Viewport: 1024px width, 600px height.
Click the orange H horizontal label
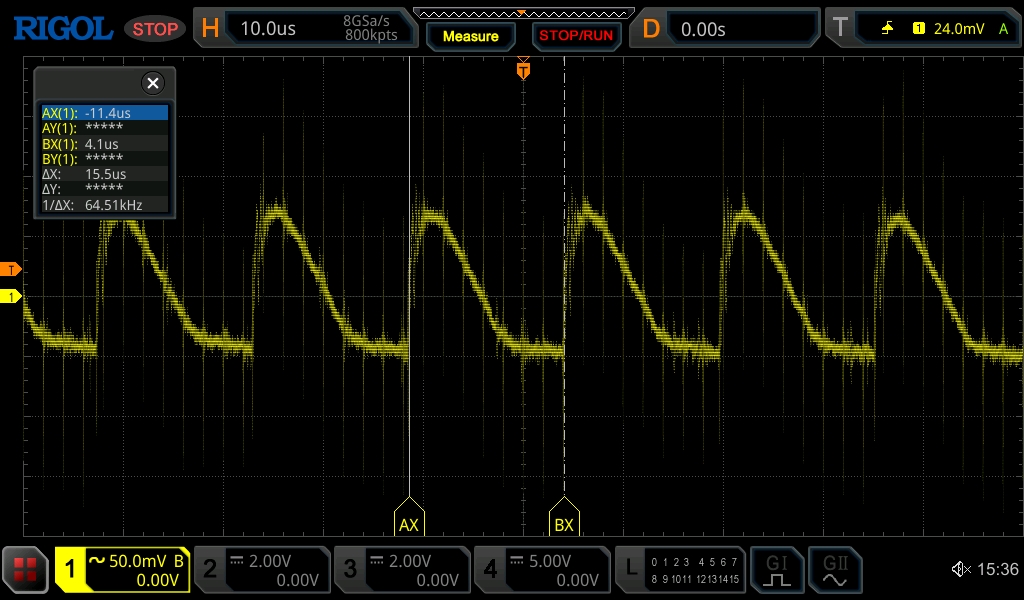tap(210, 28)
